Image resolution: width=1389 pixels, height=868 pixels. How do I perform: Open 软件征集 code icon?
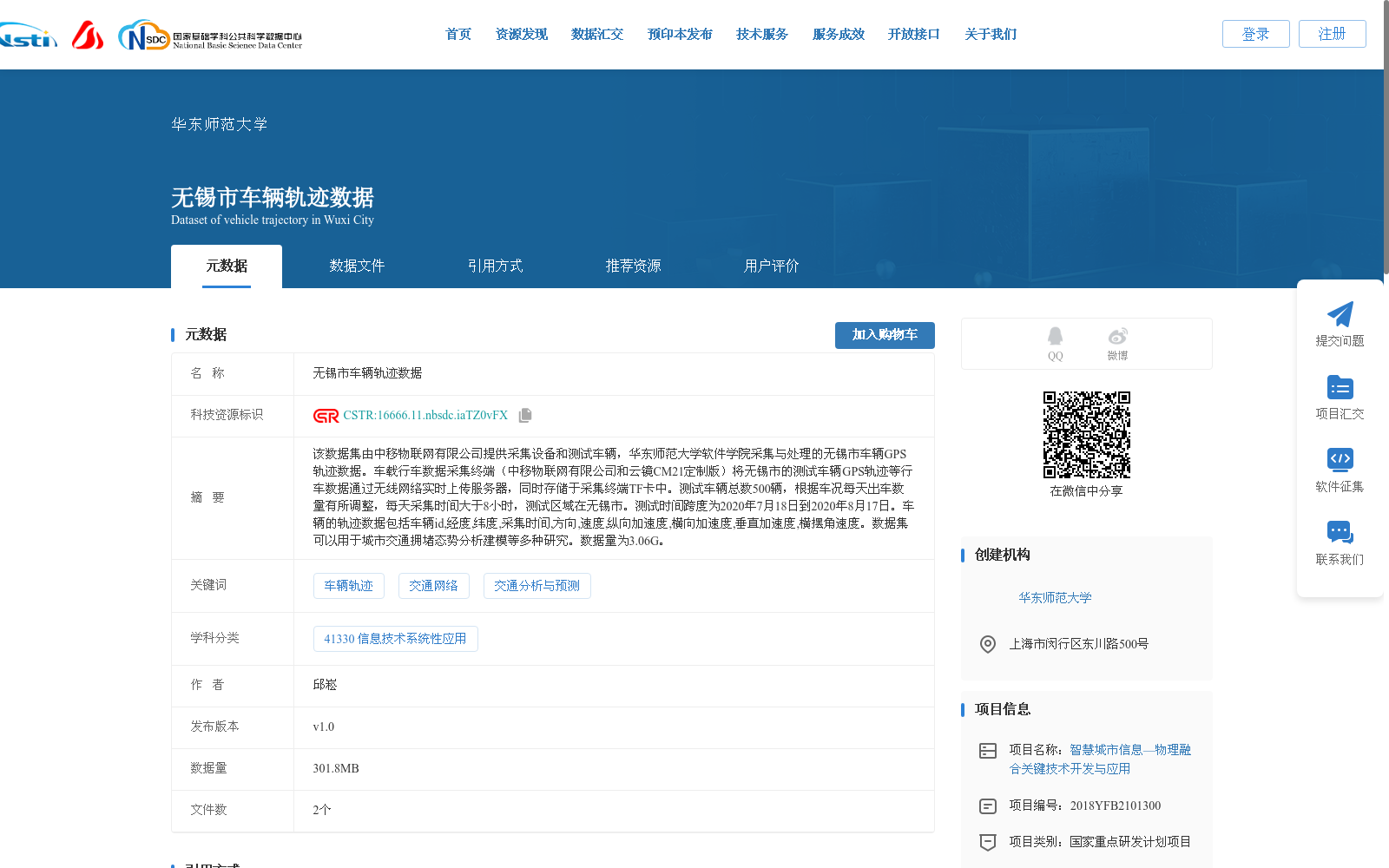pos(1340,459)
